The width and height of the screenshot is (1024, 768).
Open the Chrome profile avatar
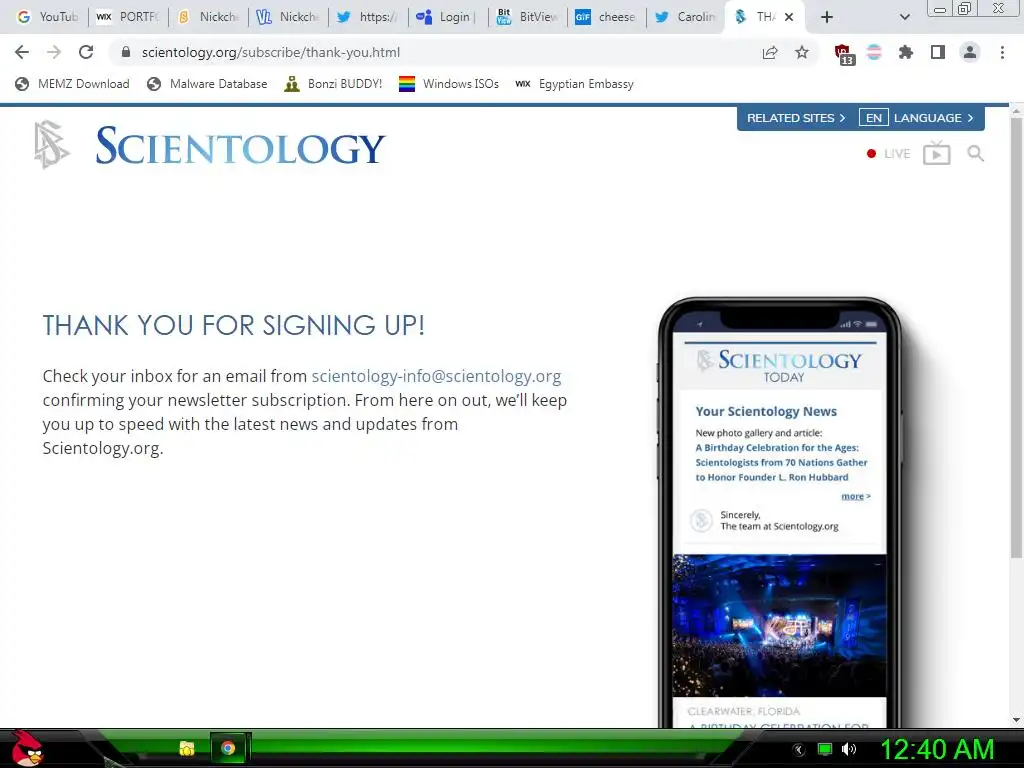coord(970,52)
